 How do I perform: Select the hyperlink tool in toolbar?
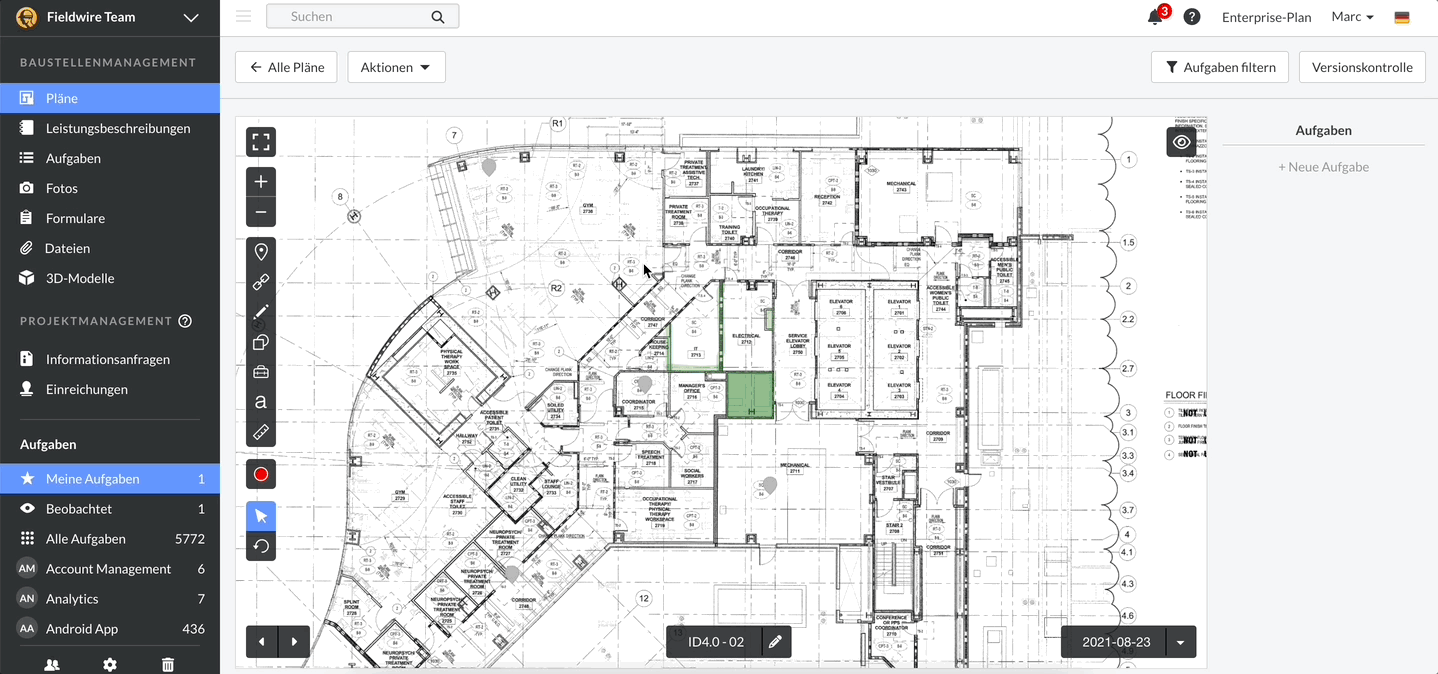click(261, 282)
